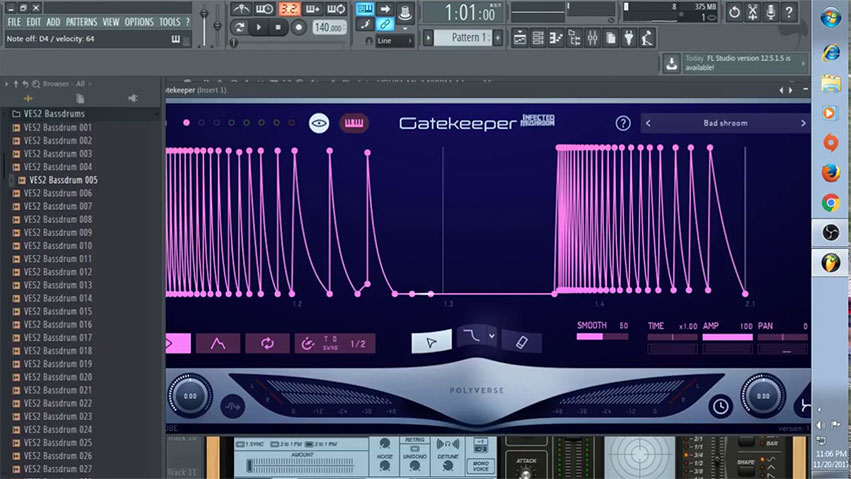Click the microphone record icon
This screenshot has width=851, height=479.
(x=771, y=12)
